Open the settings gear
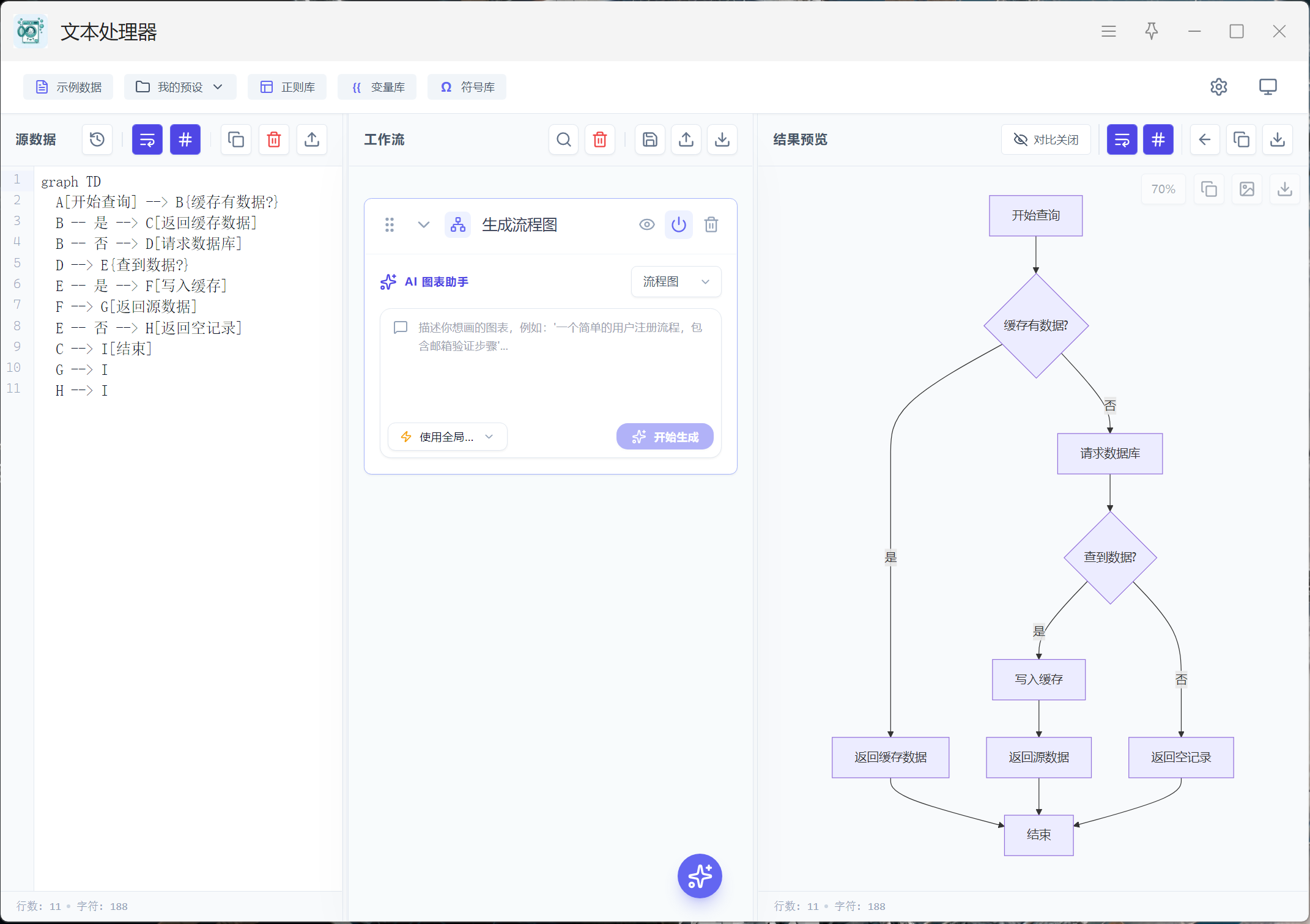 (x=1218, y=87)
